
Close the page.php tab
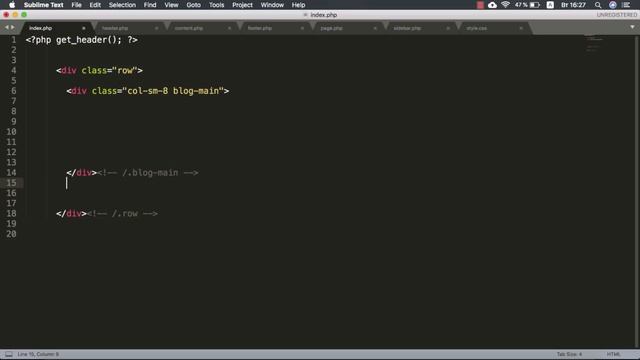[375, 28]
